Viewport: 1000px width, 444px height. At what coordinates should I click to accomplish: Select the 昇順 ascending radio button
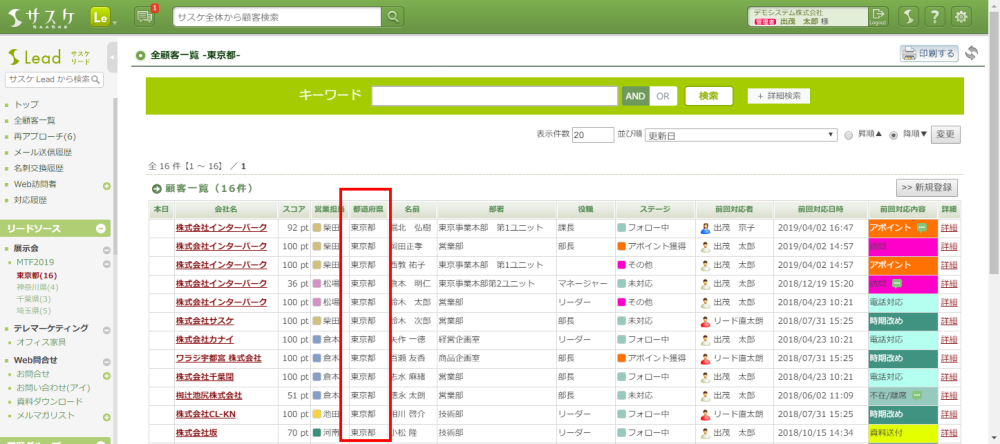[x=849, y=134]
